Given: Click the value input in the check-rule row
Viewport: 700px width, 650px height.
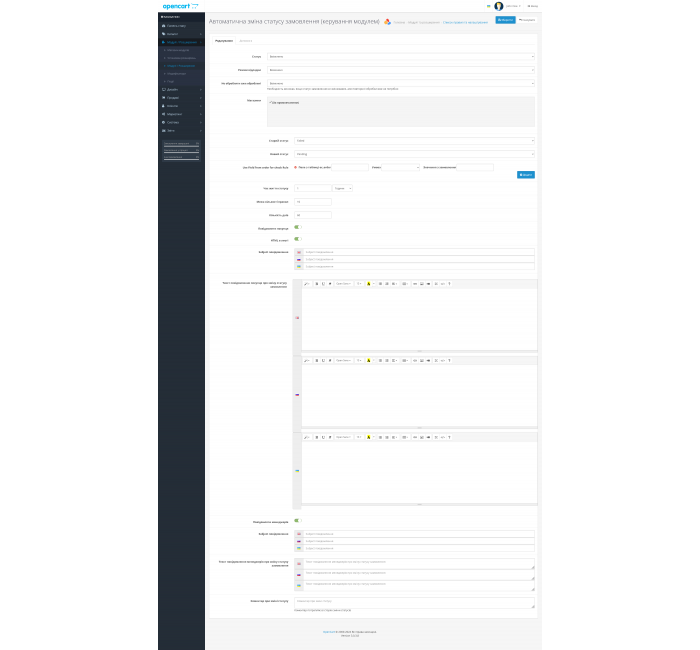Looking at the screenshot, I should pos(475,167).
